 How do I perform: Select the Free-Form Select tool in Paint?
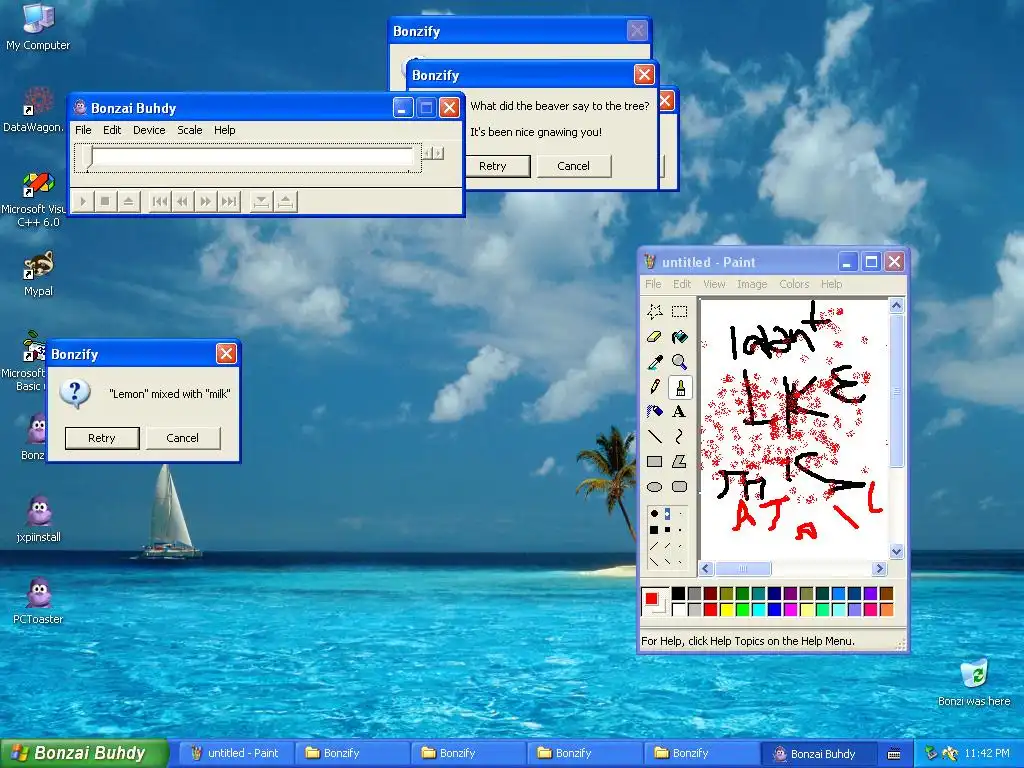pyautogui.click(x=654, y=312)
